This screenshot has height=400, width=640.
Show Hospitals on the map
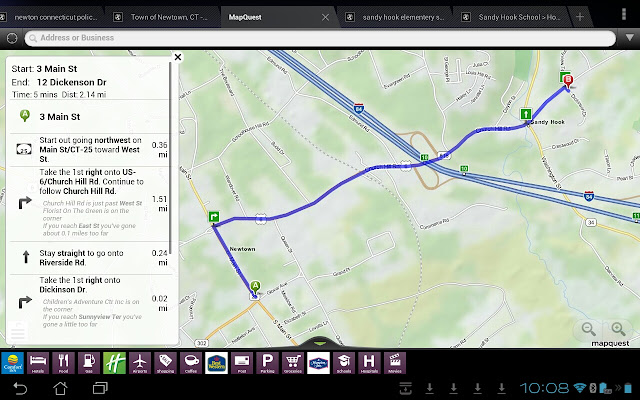click(369, 363)
